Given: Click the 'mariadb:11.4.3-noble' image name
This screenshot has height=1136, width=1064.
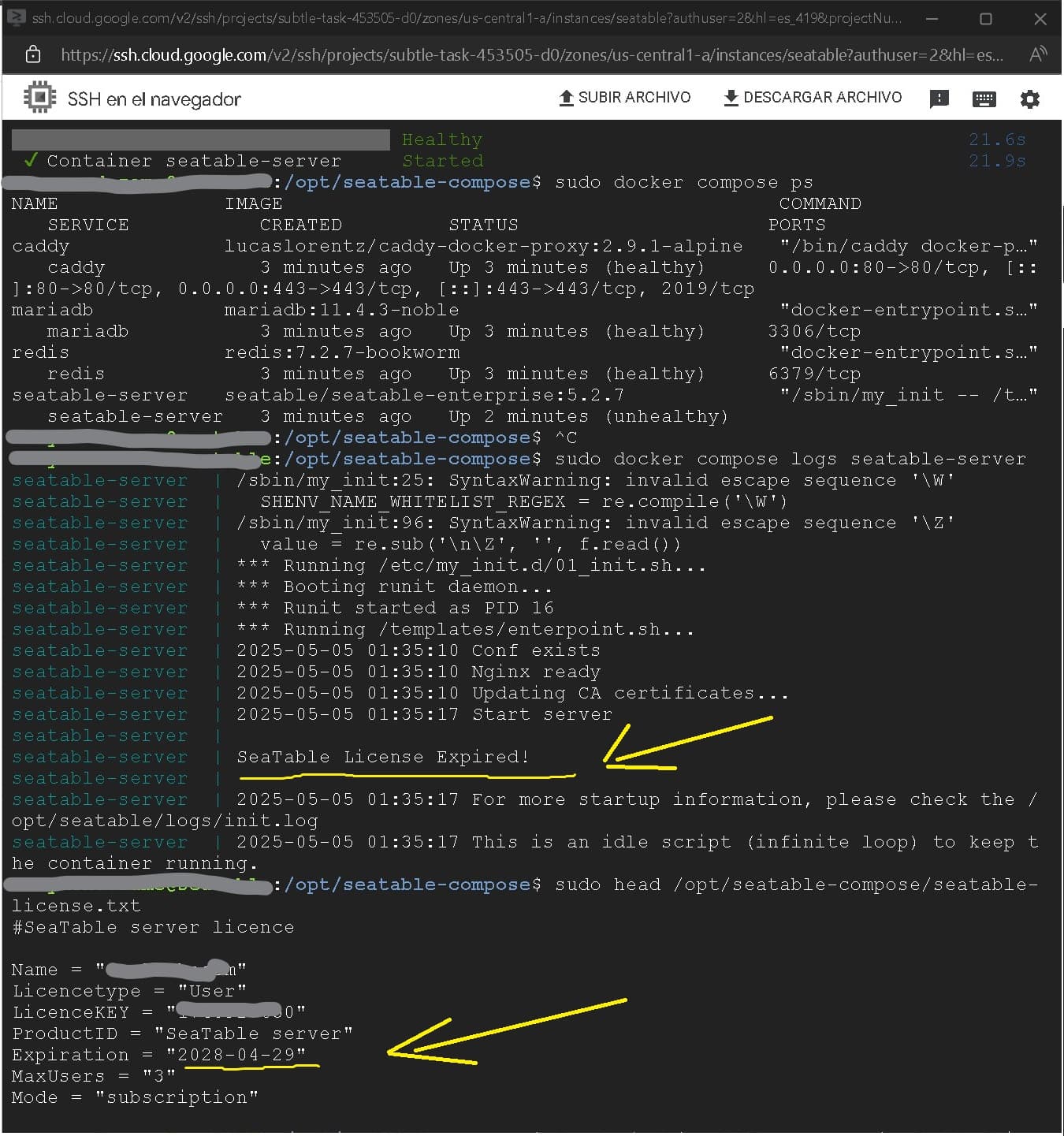Looking at the screenshot, I should tap(341, 310).
